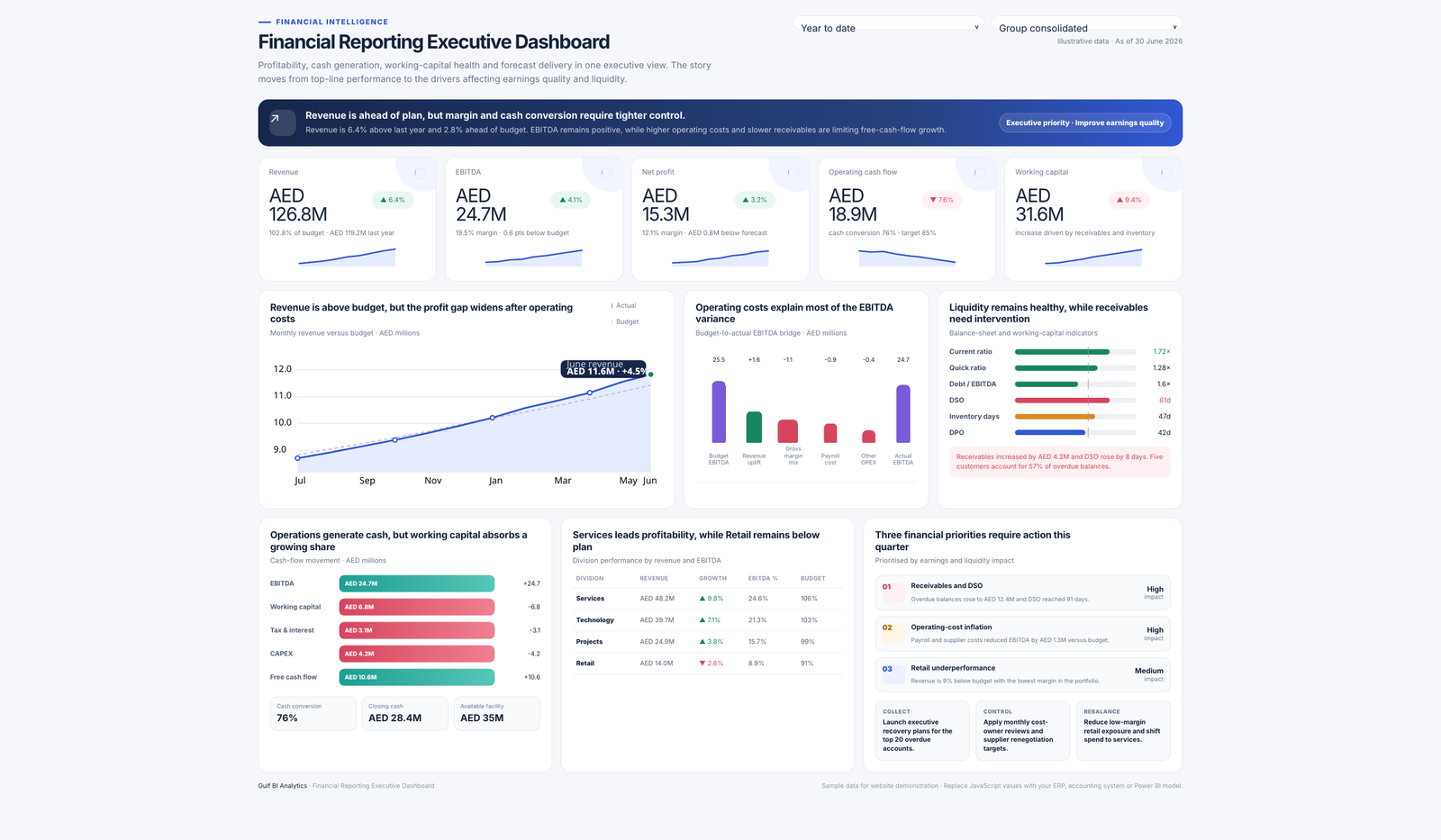Viewport: 1441px width, 840px height.
Task: Toggle the Budget series legend
Action: pyautogui.click(x=625, y=321)
